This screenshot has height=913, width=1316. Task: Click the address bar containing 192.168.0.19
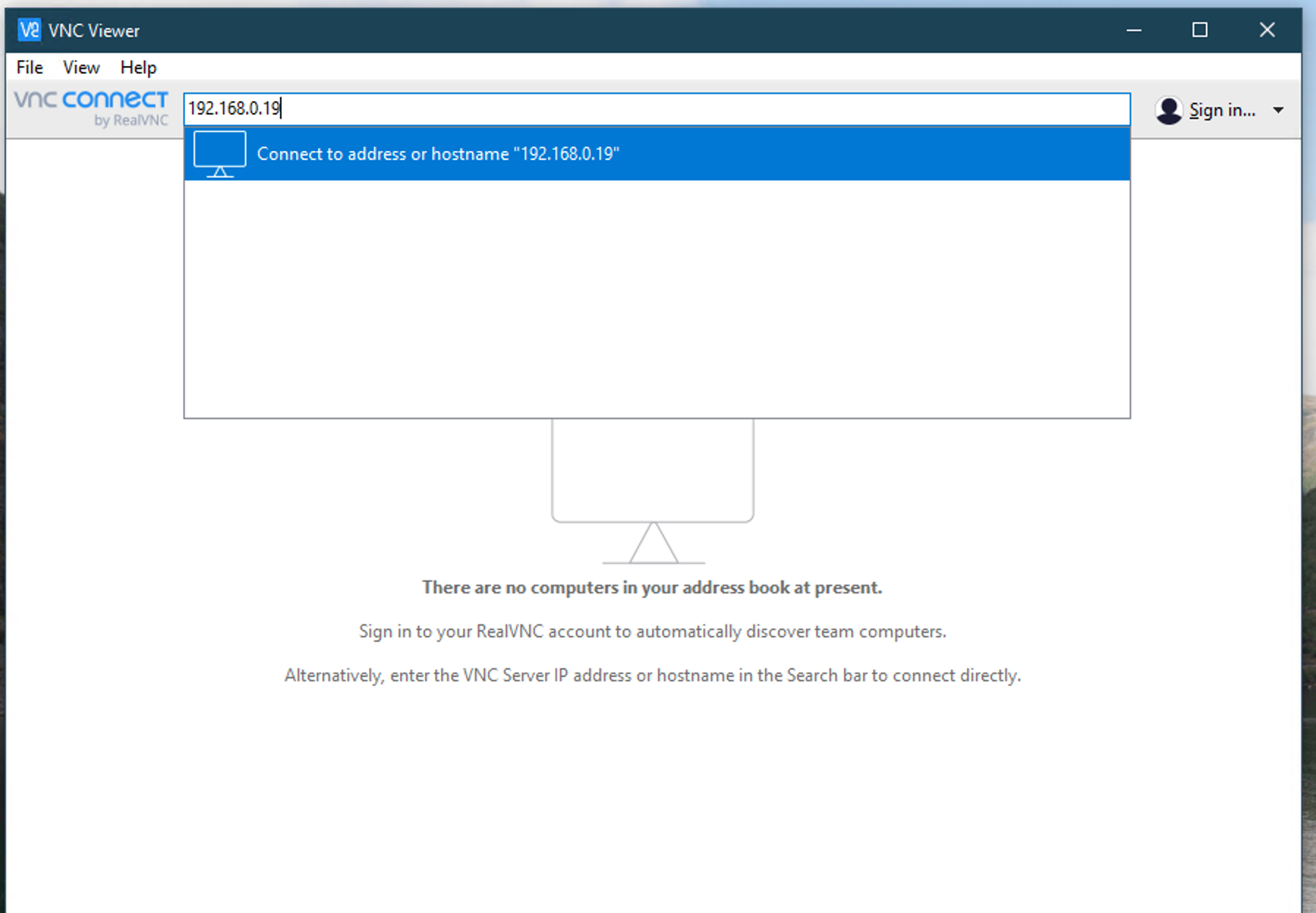pos(657,108)
